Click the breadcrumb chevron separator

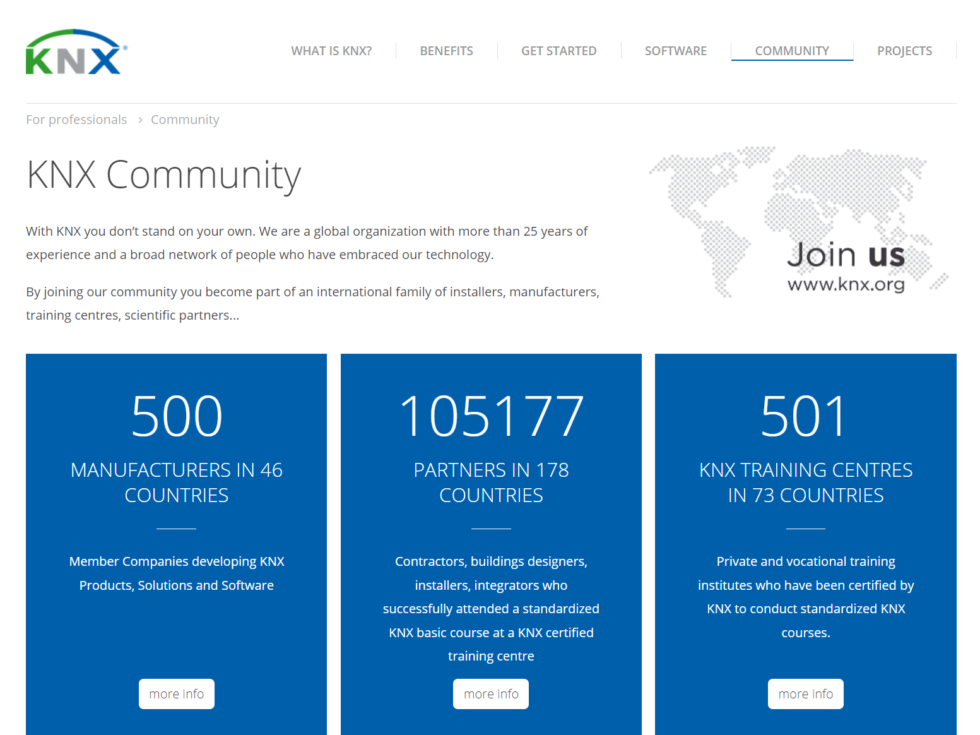[140, 120]
